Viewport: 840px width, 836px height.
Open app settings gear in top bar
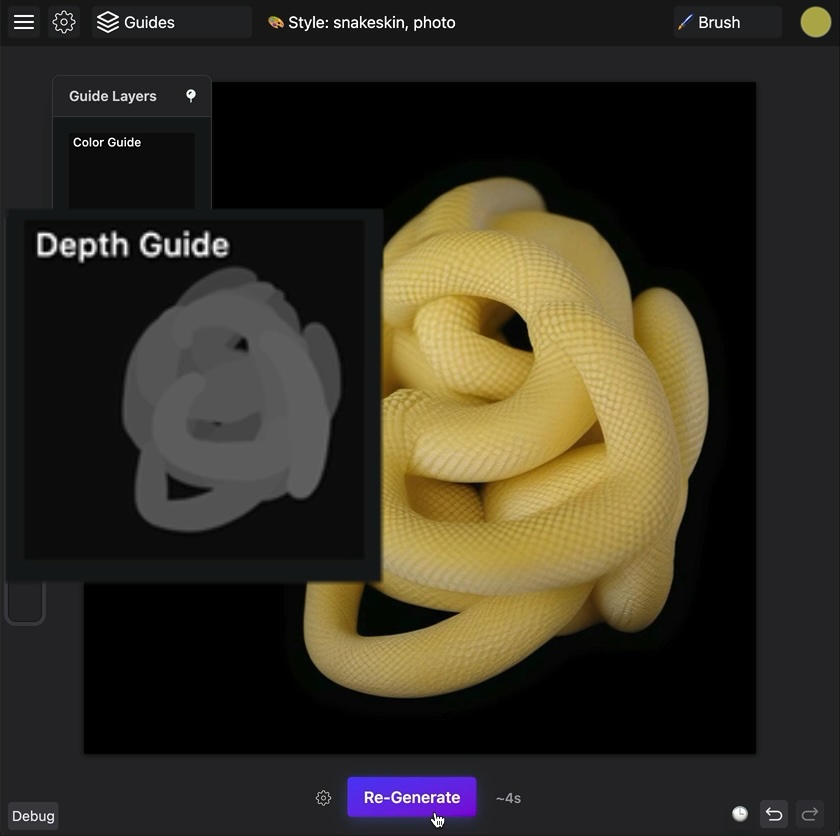coord(64,22)
